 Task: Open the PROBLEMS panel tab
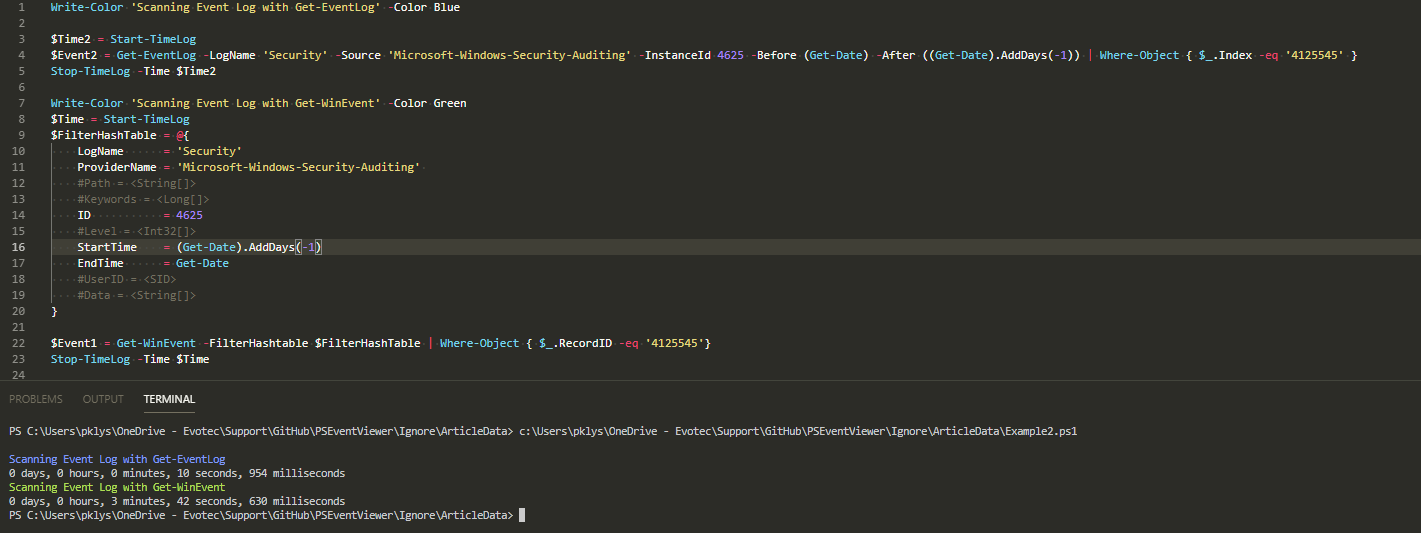(35, 399)
